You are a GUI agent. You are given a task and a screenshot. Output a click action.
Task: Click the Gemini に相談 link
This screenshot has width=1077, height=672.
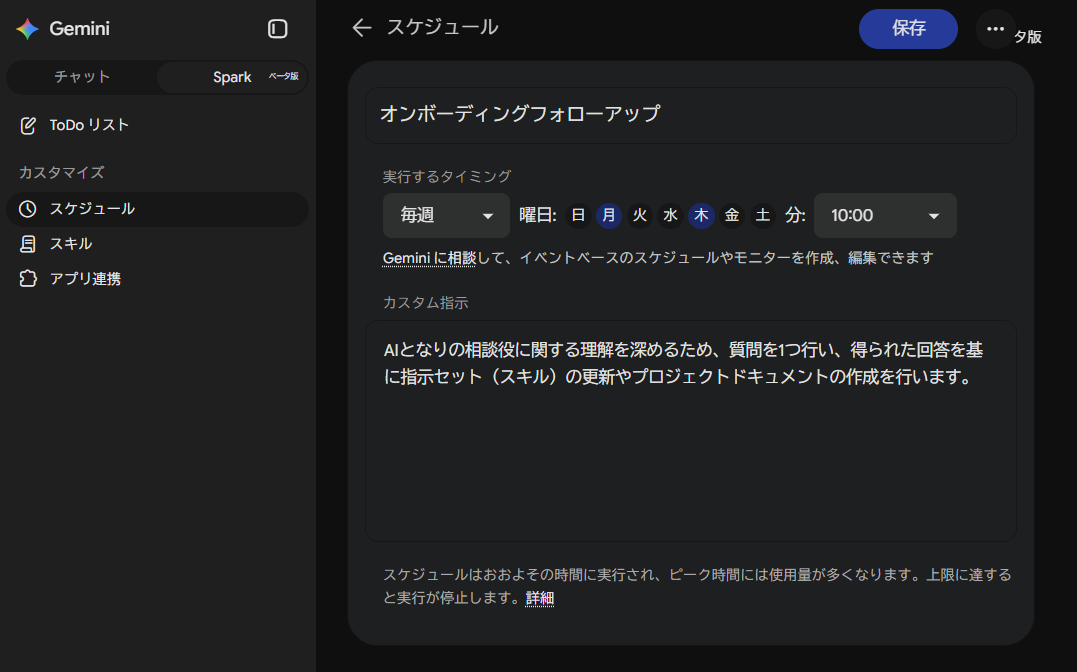click(x=429, y=258)
